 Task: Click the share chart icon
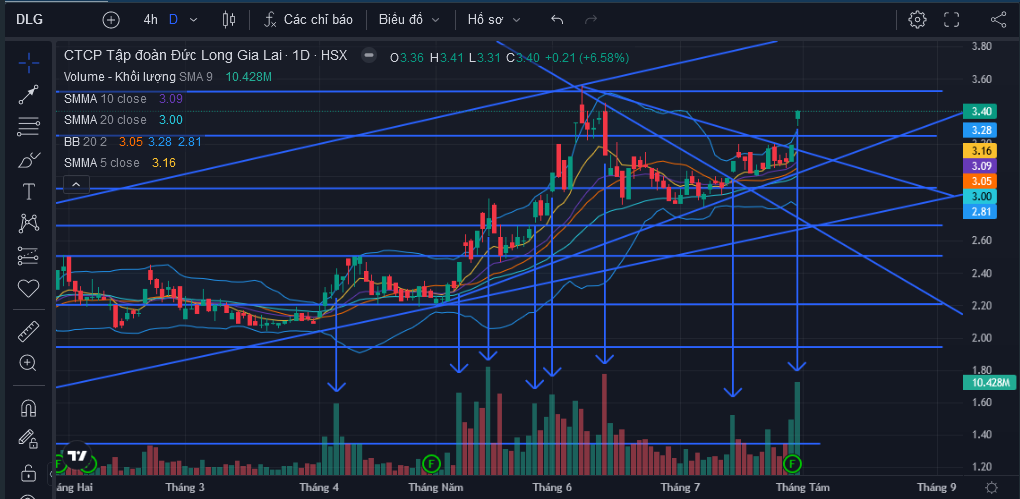pyautogui.click(x=998, y=20)
